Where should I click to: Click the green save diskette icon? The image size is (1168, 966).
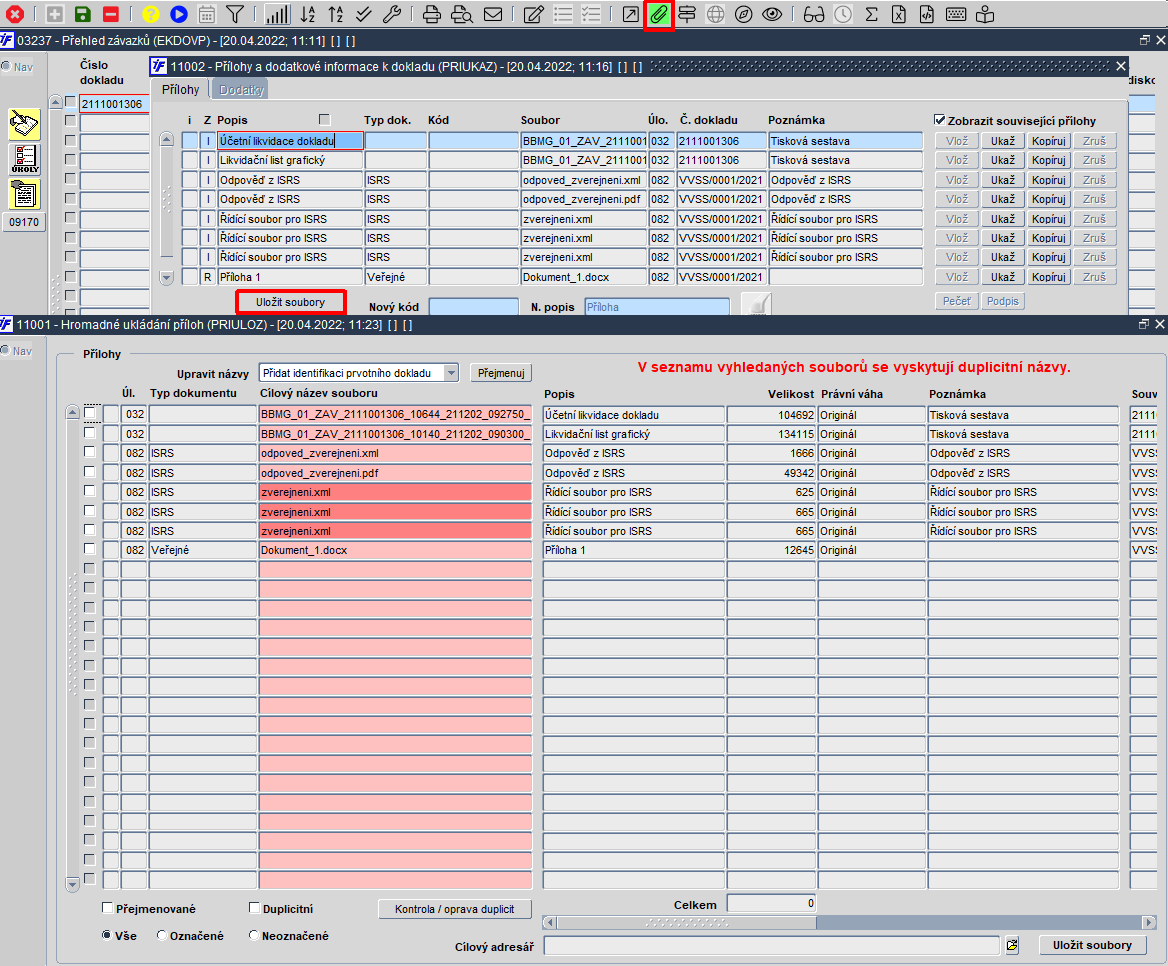82,14
